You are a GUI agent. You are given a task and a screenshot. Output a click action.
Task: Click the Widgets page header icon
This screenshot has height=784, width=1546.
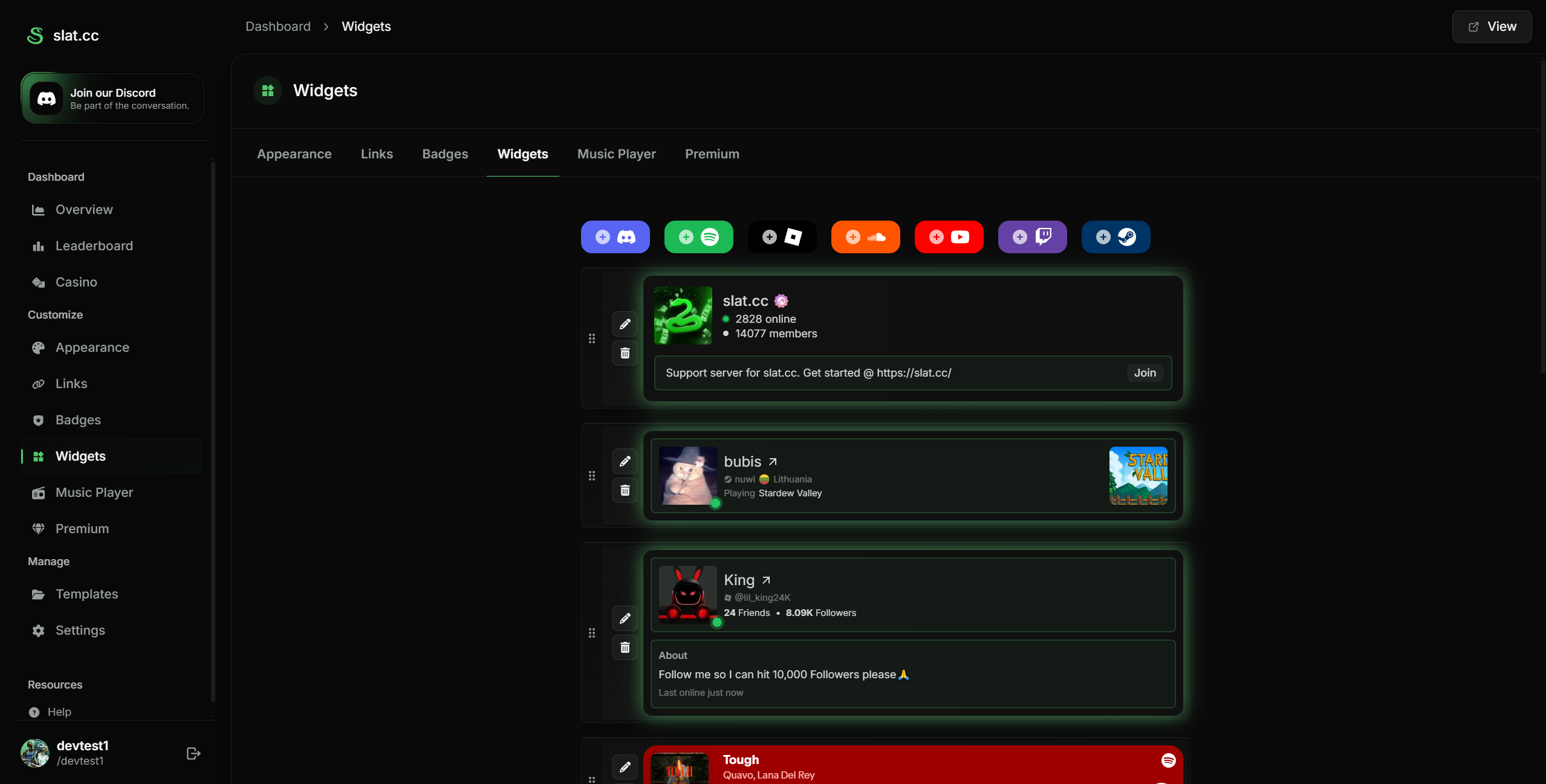(268, 91)
